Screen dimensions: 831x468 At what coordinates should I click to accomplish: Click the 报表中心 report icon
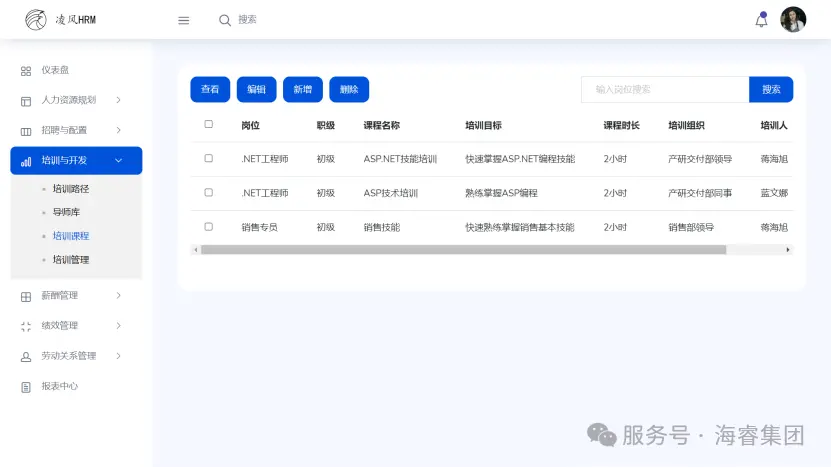tap(26, 387)
